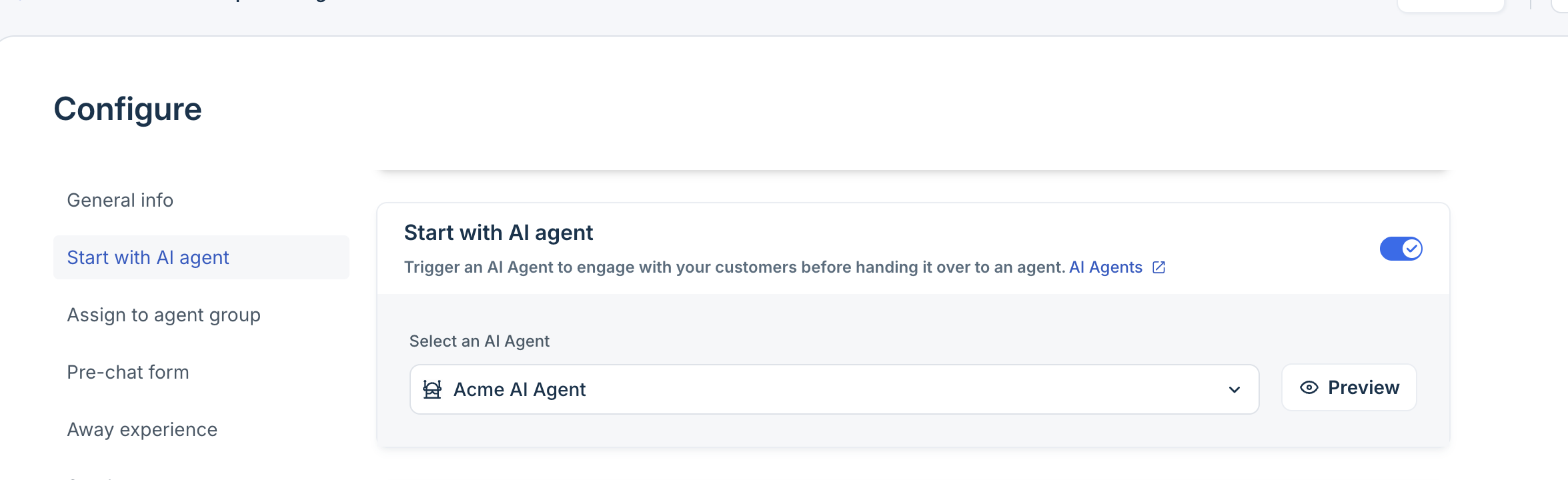This screenshot has width=1568, height=480.
Task: Select the Acme AI Agent text in the combo box
Action: pos(520,389)
